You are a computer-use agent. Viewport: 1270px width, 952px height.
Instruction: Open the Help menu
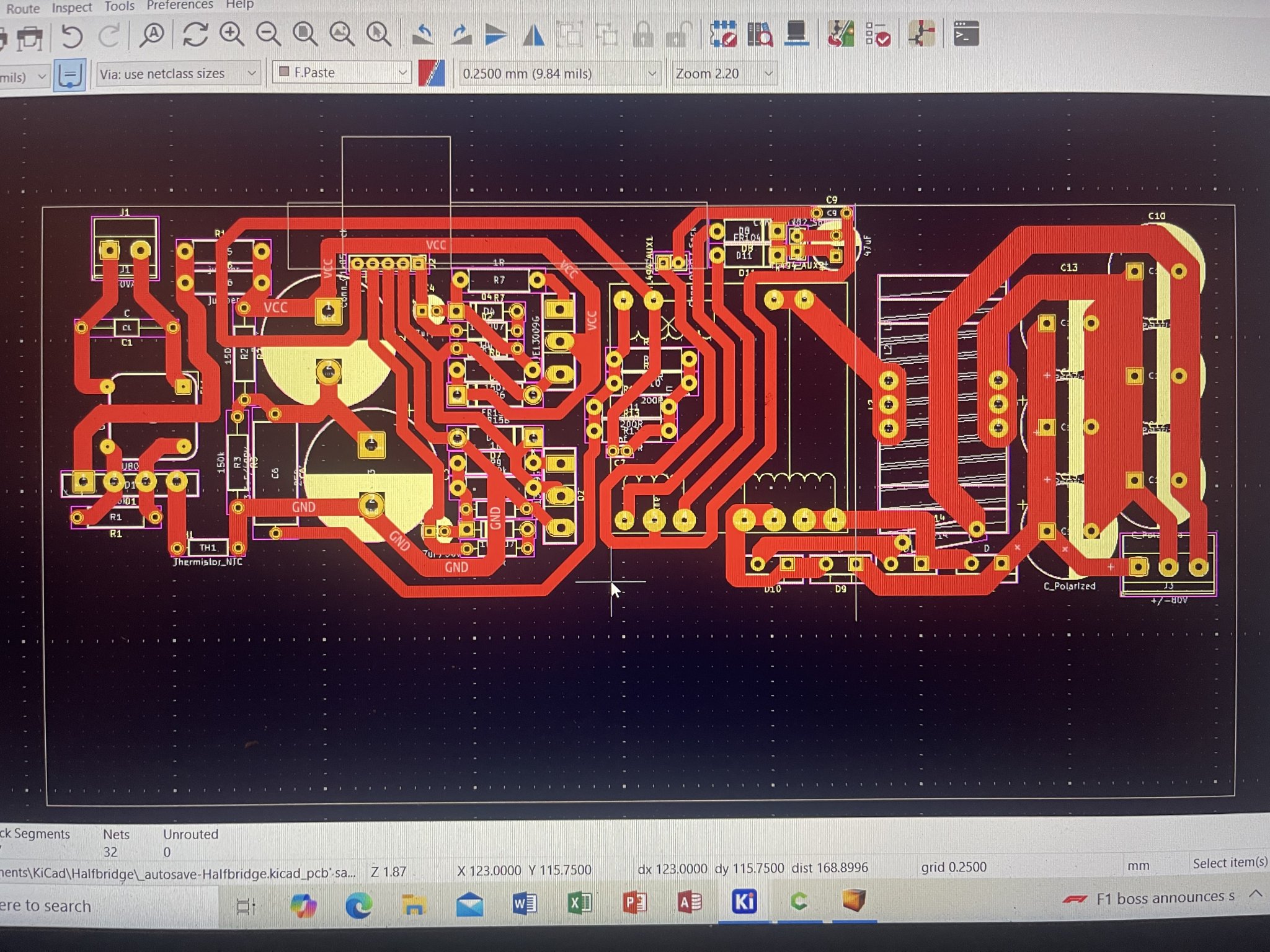point(239,4)
